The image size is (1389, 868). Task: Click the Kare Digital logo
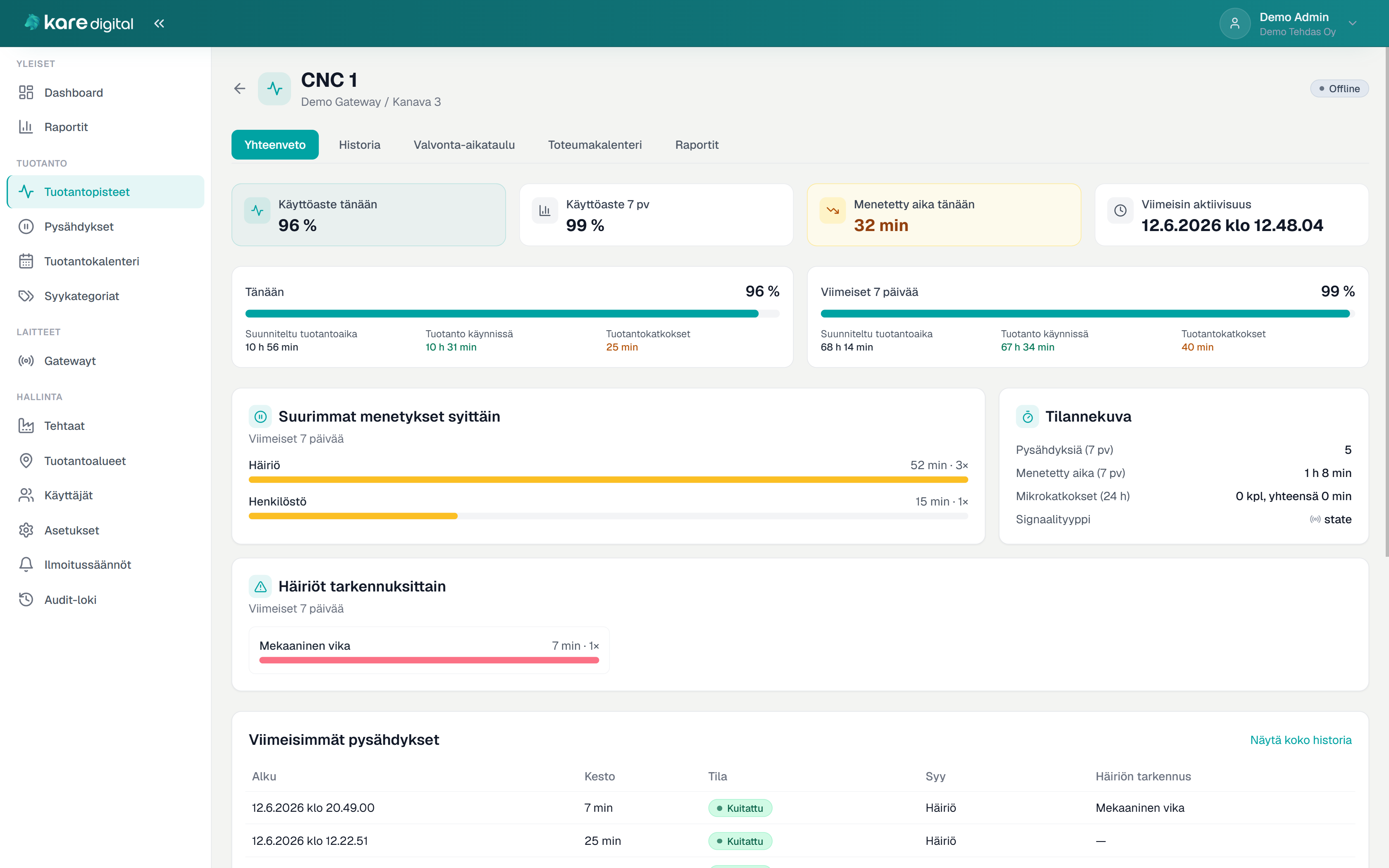pyautogui.click(x=79, y=23)
